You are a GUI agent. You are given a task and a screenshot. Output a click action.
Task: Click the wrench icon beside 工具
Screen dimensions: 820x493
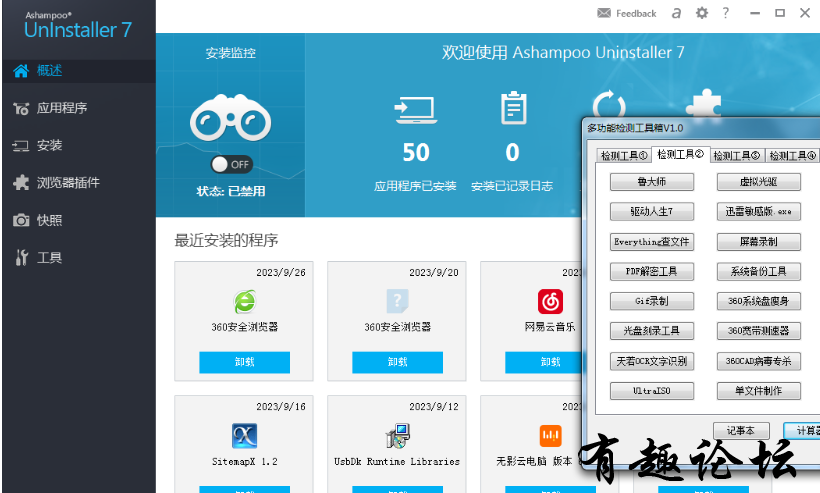pos(21,257)
